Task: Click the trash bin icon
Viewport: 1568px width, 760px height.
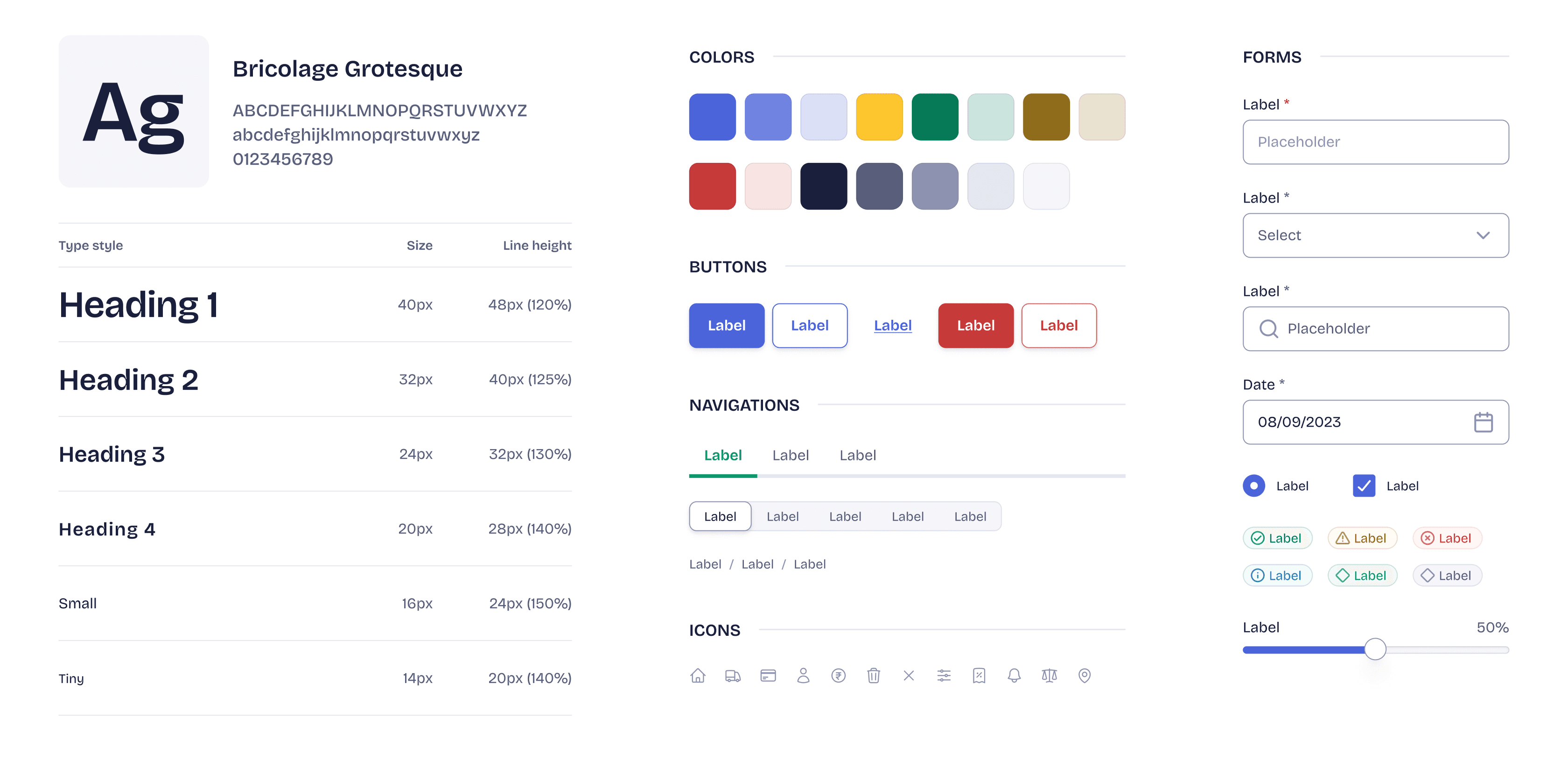Action: [x=874, y=676]
